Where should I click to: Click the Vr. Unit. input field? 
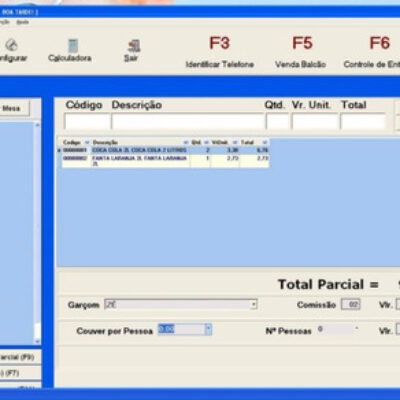(x=315, y=121)
